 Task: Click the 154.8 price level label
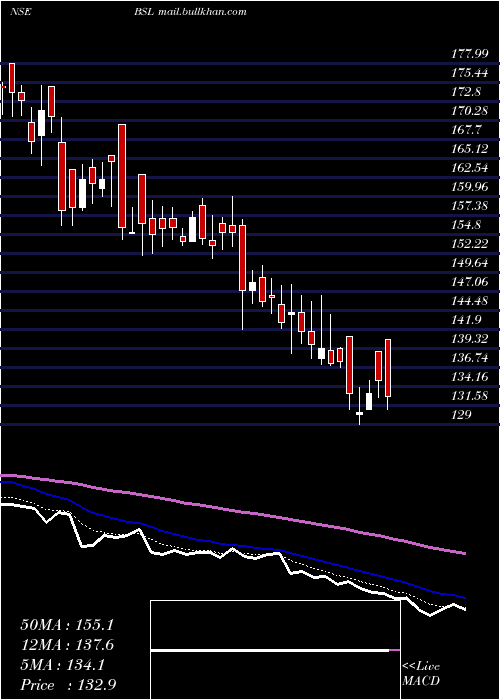coord(466,225)
